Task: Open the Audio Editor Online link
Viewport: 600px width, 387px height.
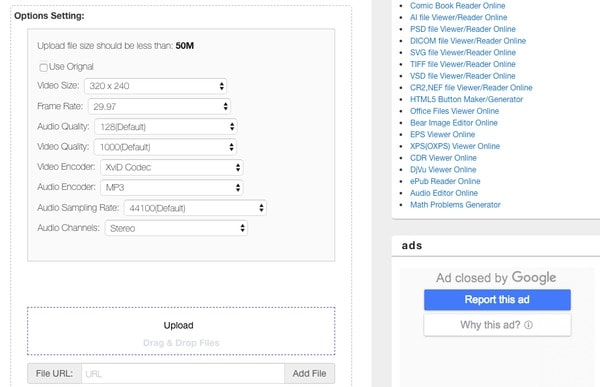Action: [443, 193]
